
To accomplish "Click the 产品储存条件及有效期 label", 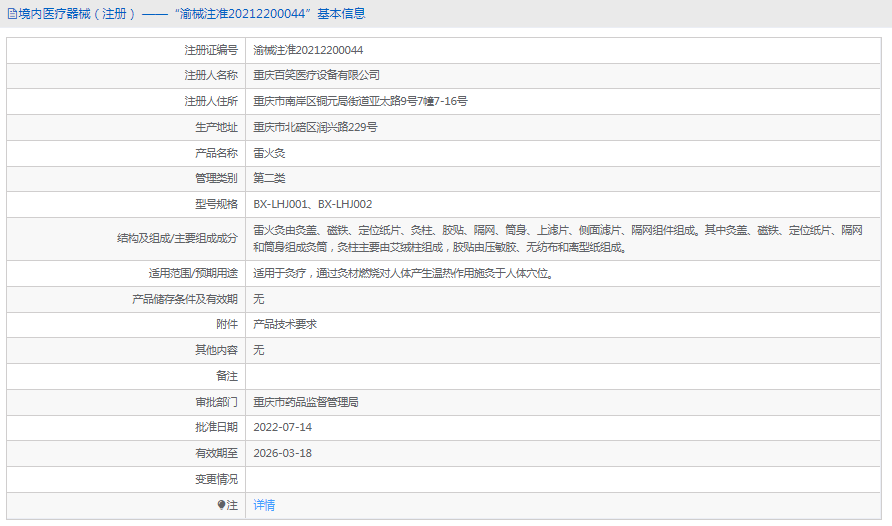I will coord(185,299).
